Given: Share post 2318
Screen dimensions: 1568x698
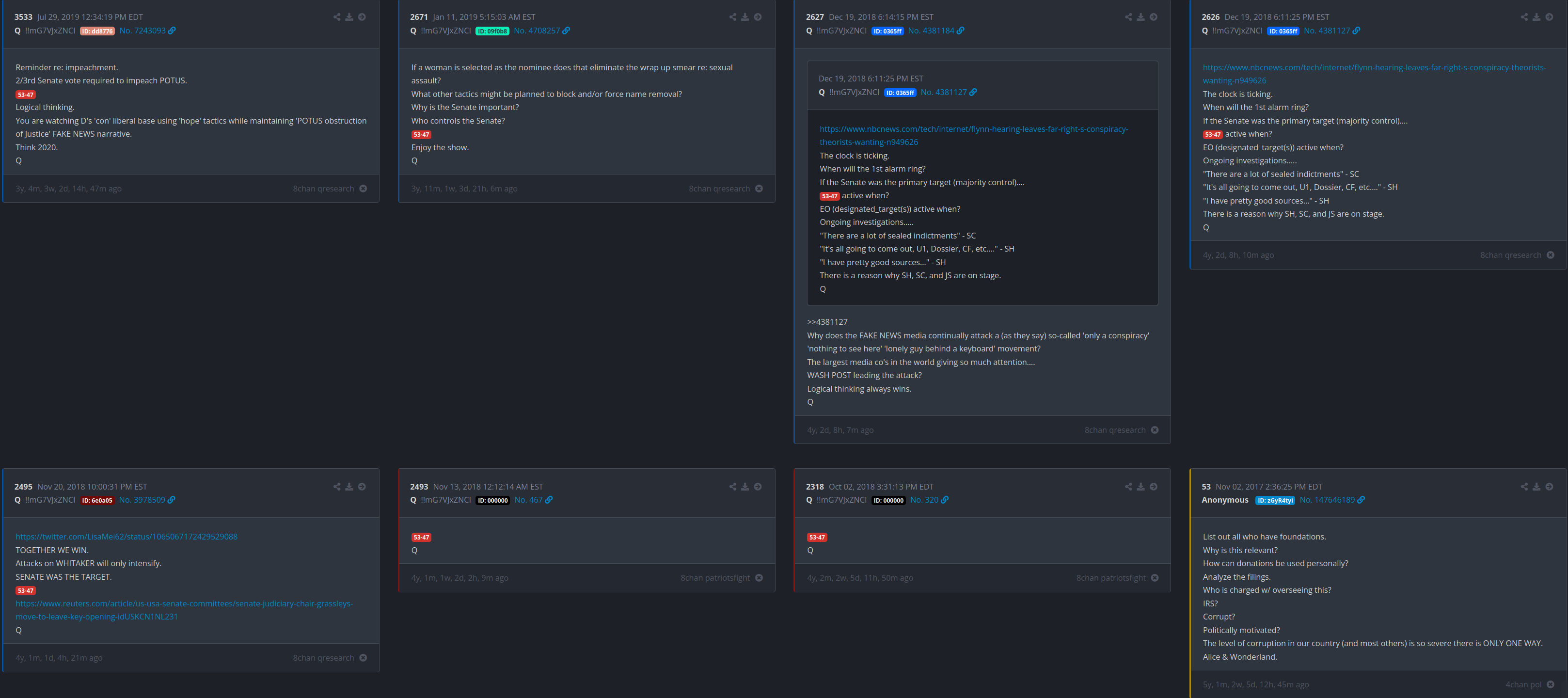Looking at the screenshot, I should [1128, 487].
